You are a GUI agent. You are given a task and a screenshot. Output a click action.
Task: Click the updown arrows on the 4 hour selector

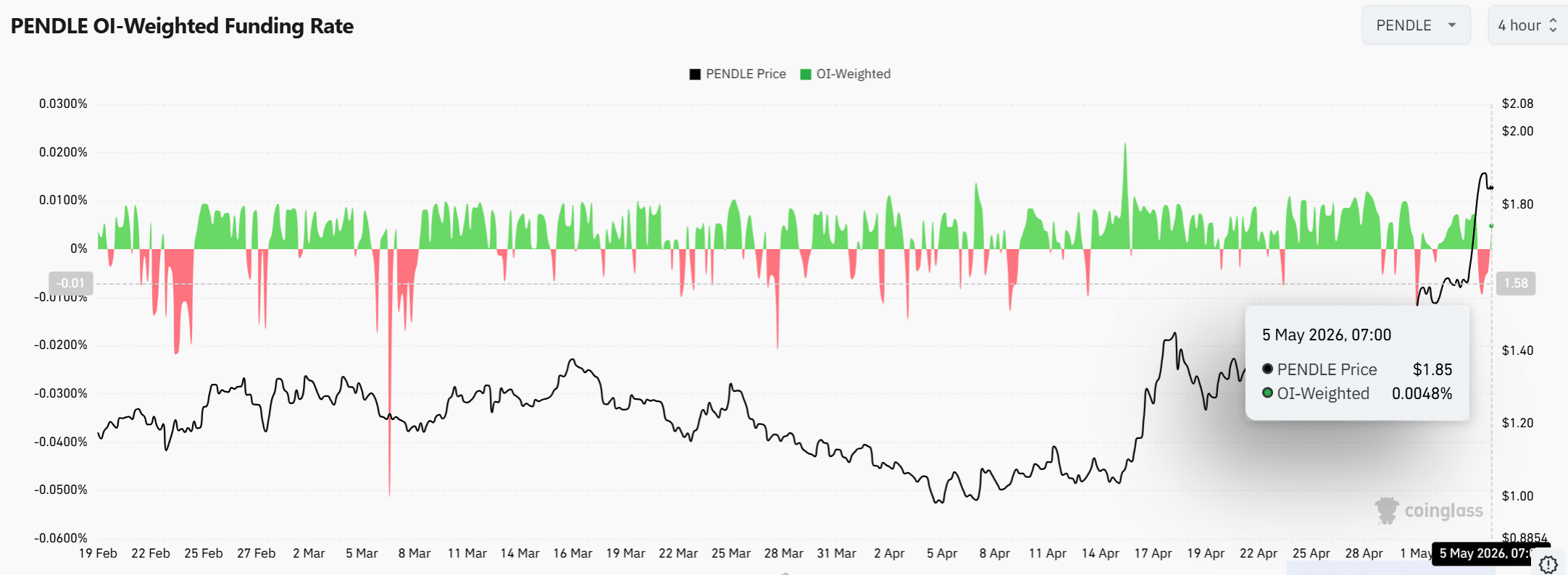point(1553,25)
